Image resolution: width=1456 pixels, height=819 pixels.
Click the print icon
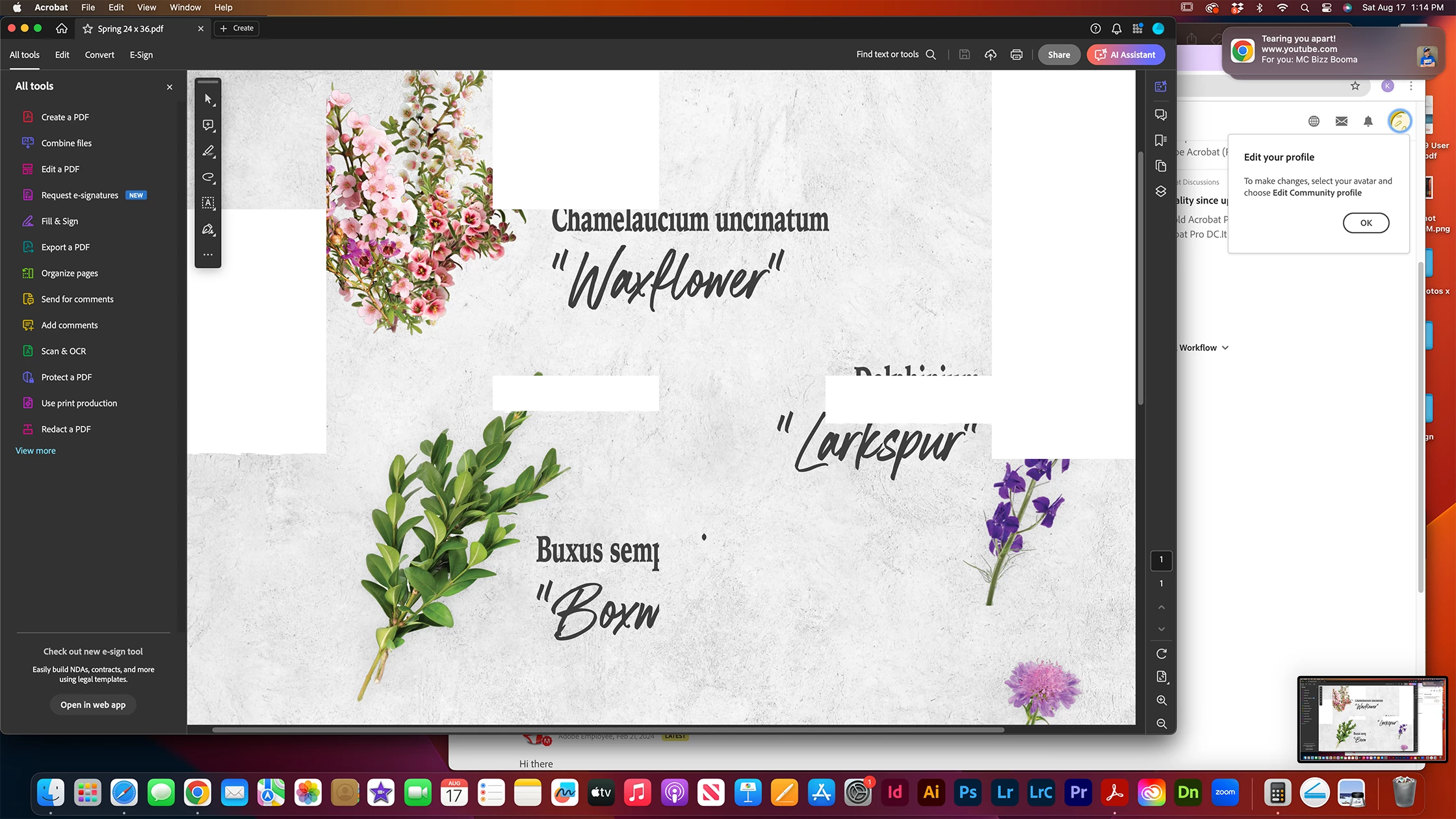1017,55
